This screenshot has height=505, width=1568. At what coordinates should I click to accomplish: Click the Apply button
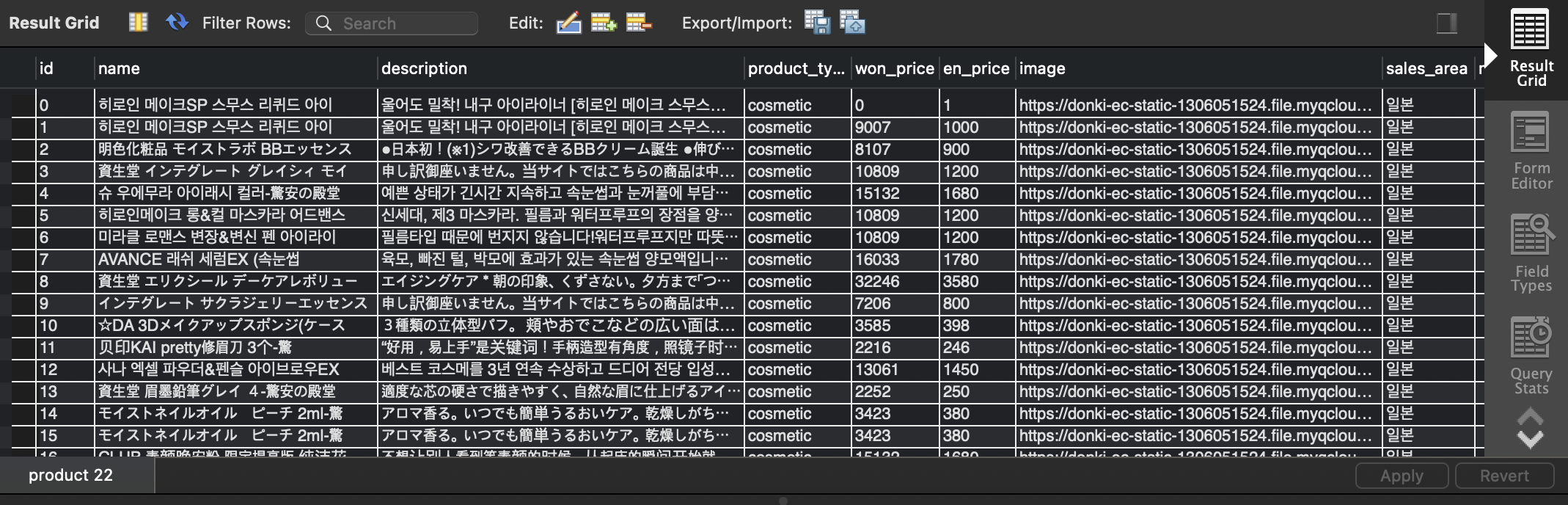tap(1402, 476)
